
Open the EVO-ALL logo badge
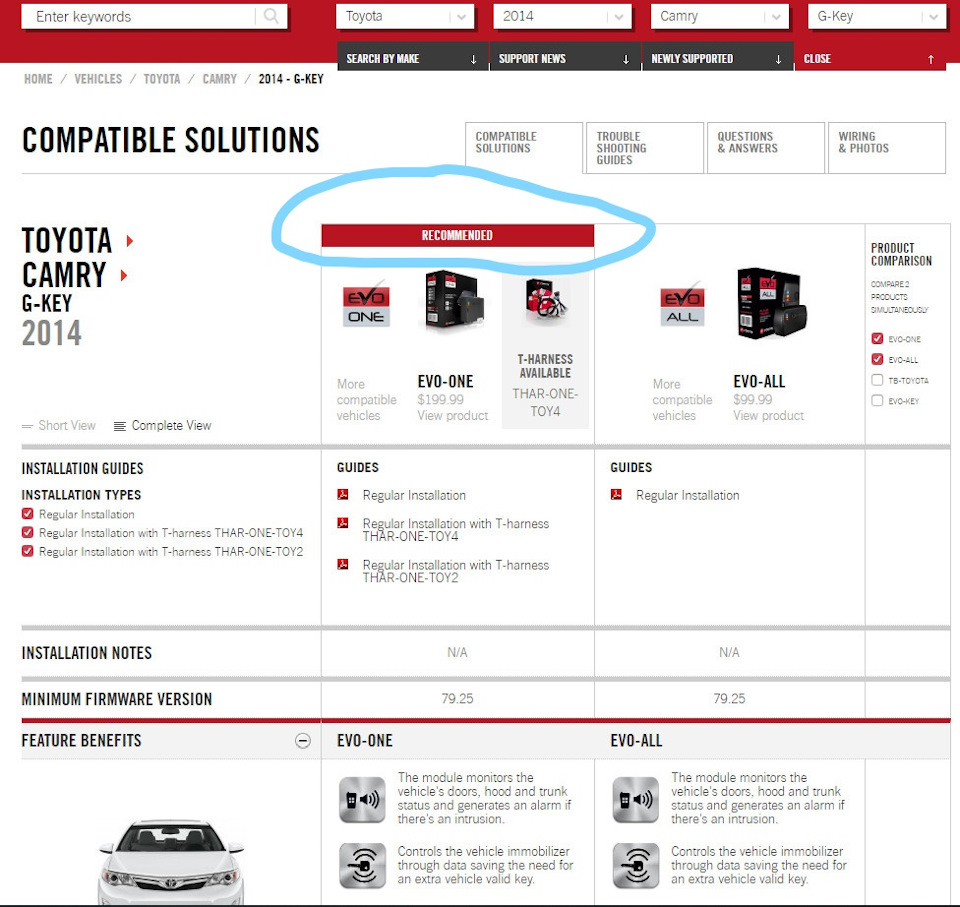(682, 304)
